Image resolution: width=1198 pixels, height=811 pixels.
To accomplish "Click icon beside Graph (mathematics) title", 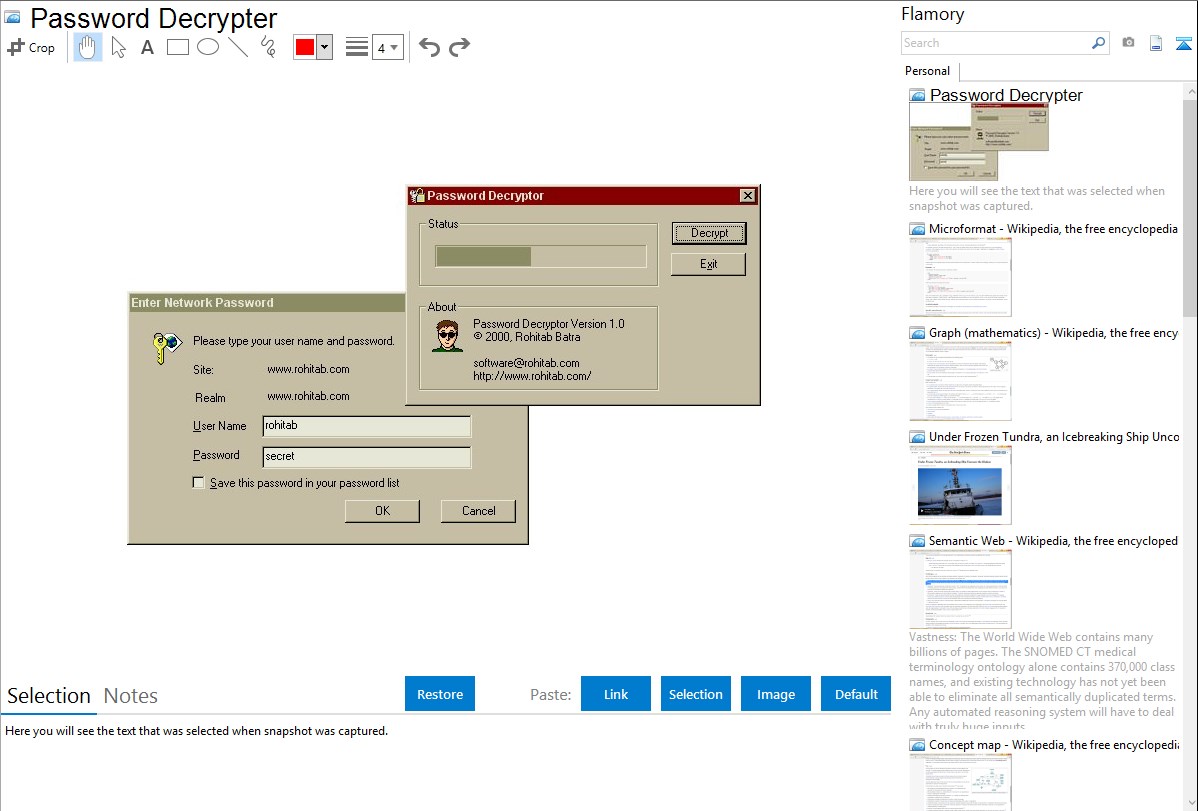I will click(918, 333).
